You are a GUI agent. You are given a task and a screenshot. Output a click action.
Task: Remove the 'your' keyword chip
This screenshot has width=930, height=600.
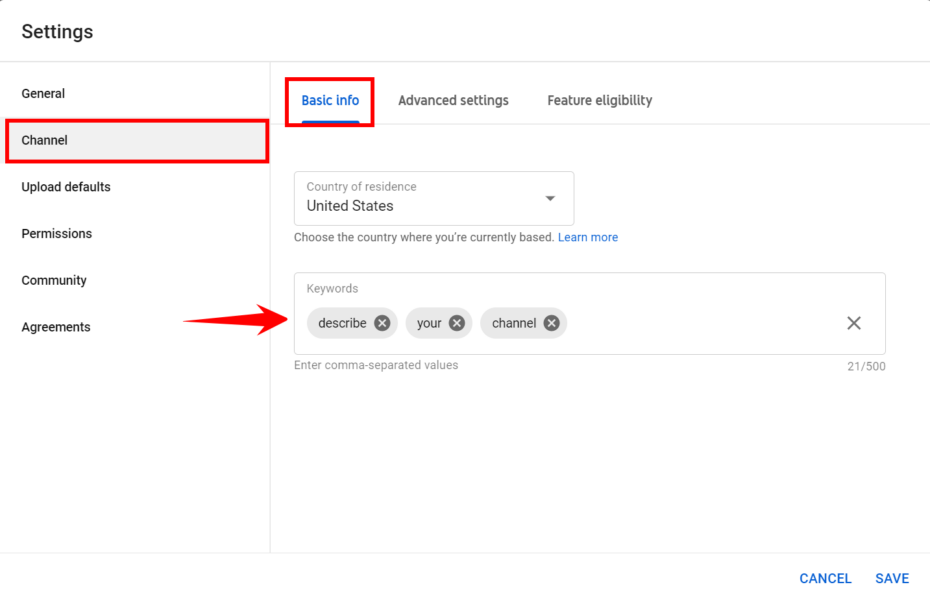pyautogui.click(x=456, y=323)
